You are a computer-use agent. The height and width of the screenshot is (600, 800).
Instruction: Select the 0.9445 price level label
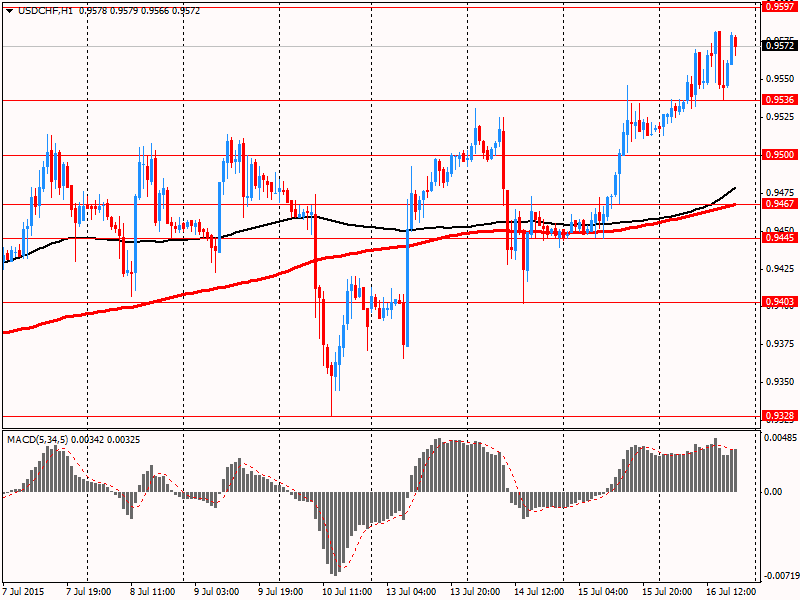click(780, 238)
